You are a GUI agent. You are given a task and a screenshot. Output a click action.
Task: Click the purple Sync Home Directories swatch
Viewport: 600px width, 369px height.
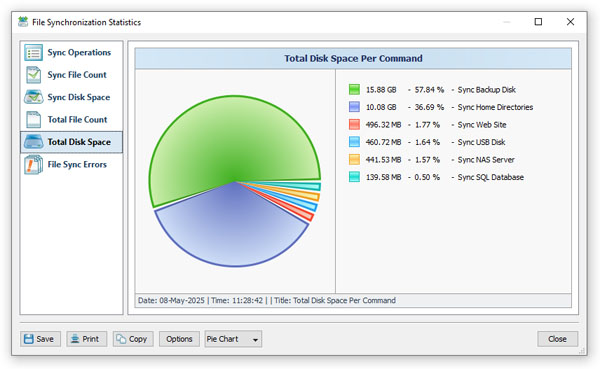[354, 107]
